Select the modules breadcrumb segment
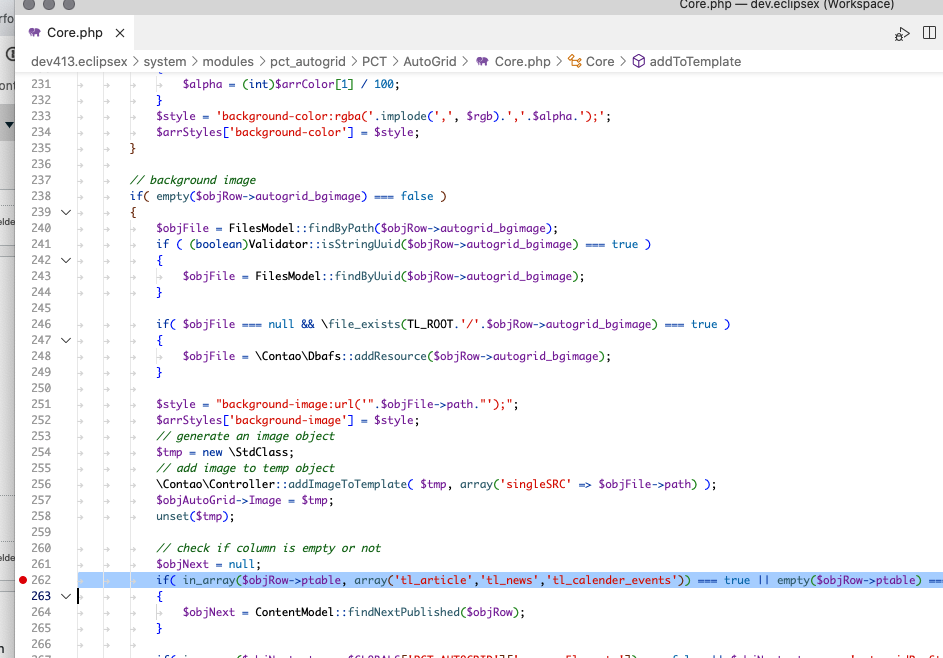The image size is (943, 658). [x=230, y=61]
